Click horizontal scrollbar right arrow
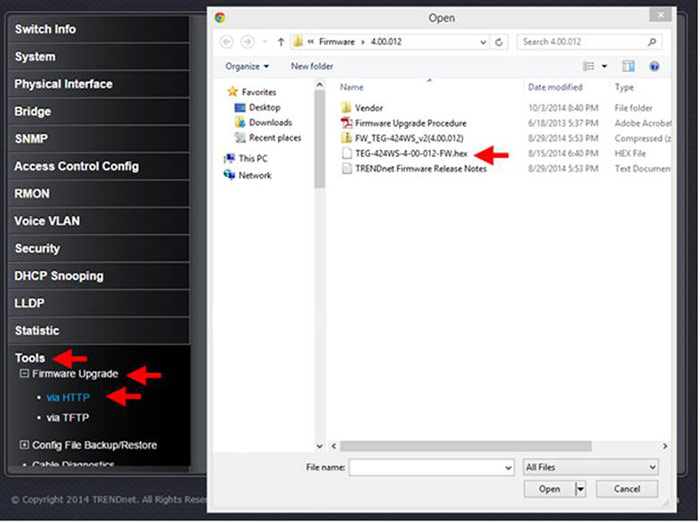Viewport: 700px width, 523px height. (665, 446)
